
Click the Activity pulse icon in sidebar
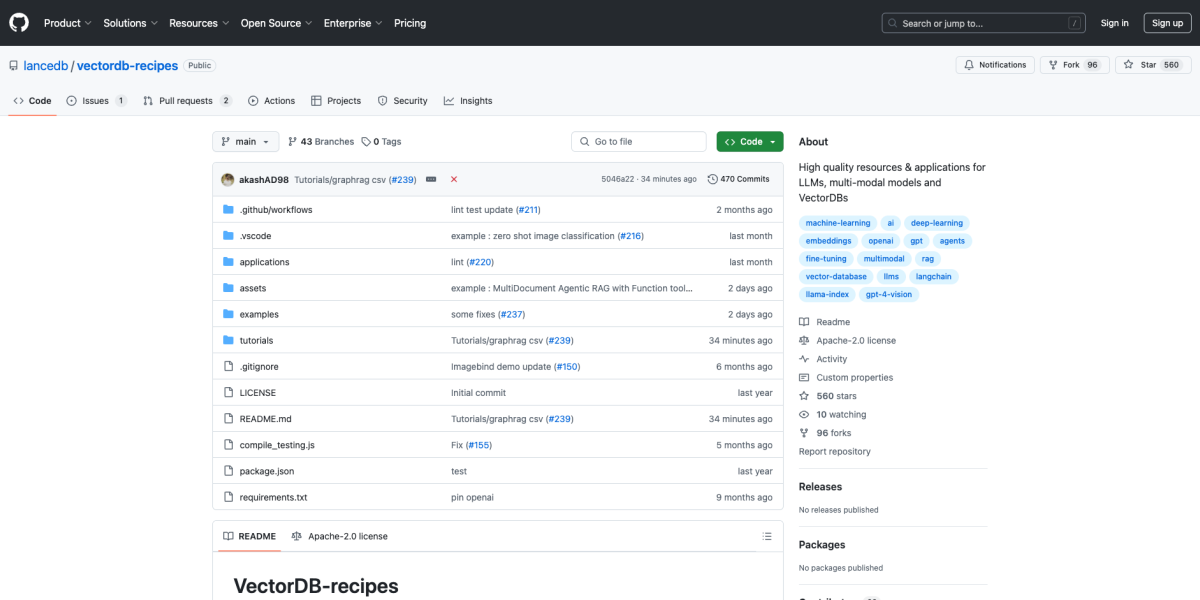(803, 358)
